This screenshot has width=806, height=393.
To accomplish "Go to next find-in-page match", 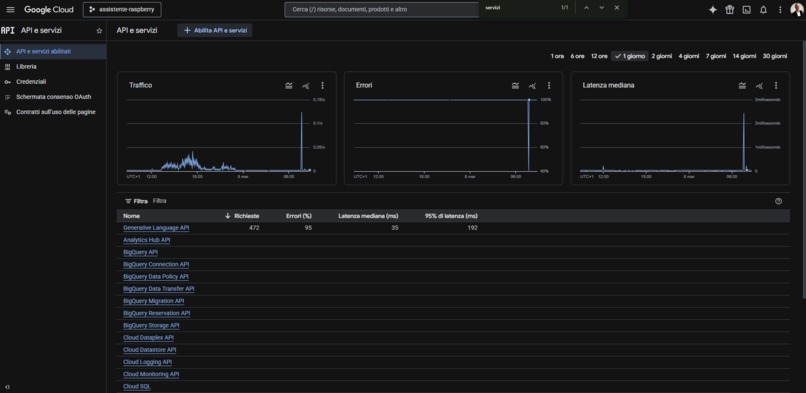I will 601,8.
